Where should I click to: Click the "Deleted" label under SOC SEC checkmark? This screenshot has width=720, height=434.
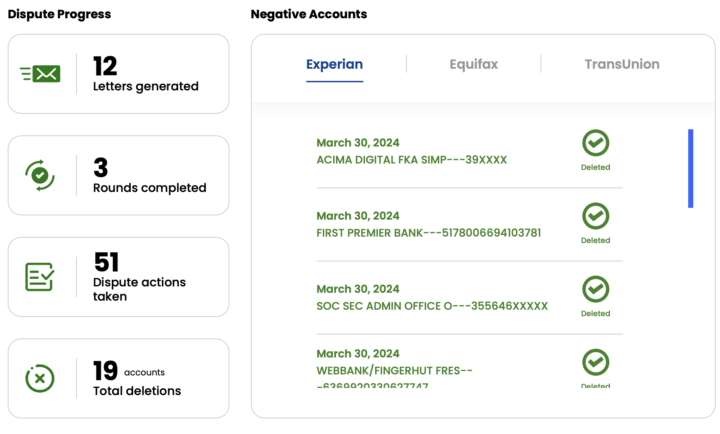pos(596,313)
